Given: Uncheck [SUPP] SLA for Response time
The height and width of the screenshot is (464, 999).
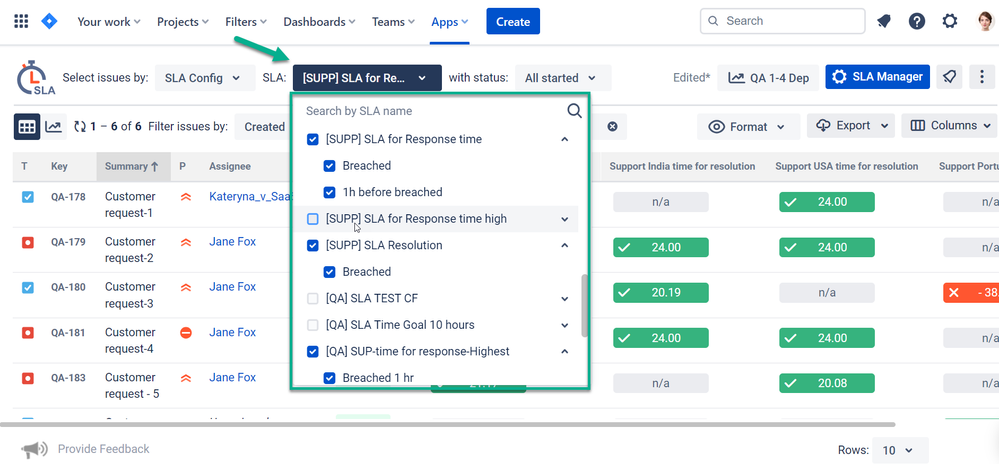Looking at the screenshot, I should 313,139.
